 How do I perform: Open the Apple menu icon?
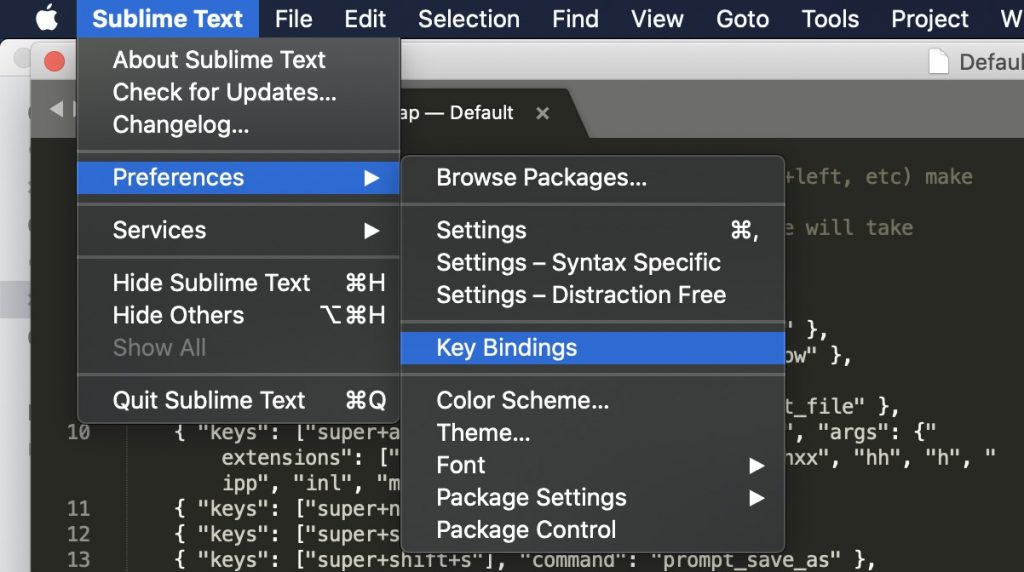click(x=46, y=18)
